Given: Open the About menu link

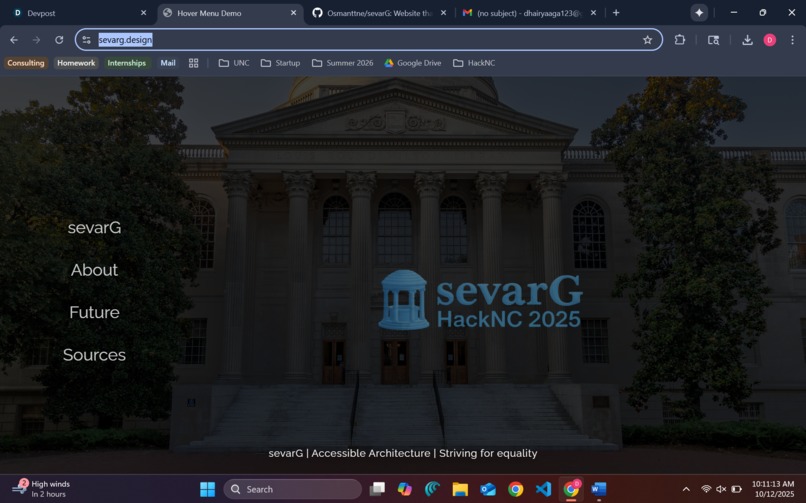Looking at the screenshot, I should tap(95, 270).
